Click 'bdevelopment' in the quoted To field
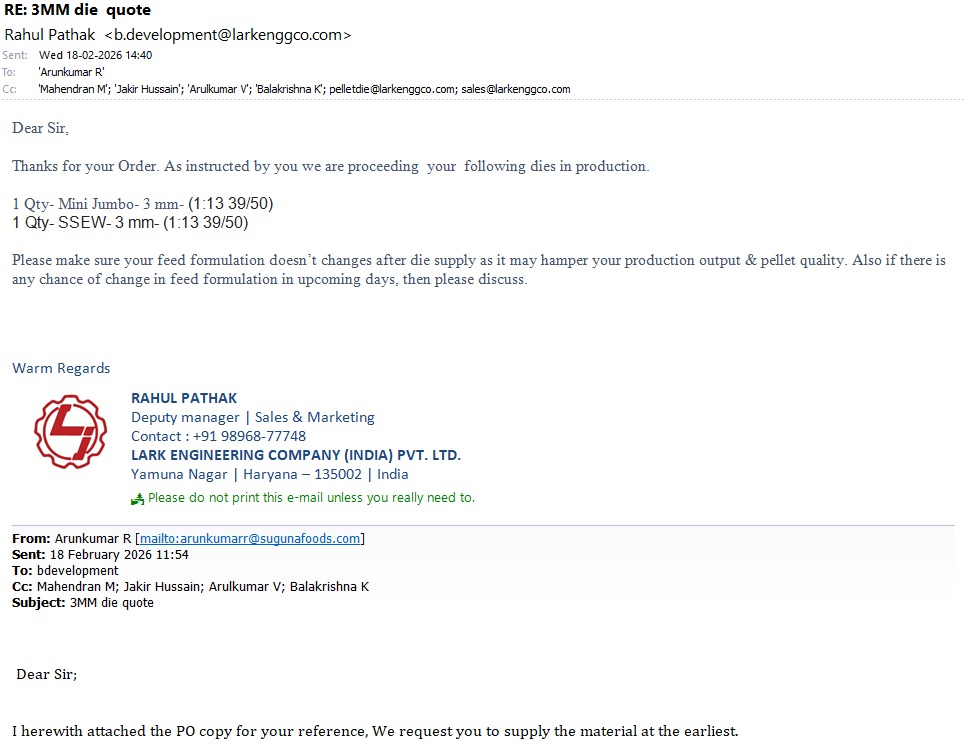This screenshot has height=747, width=964. click(x=84, y=570)
